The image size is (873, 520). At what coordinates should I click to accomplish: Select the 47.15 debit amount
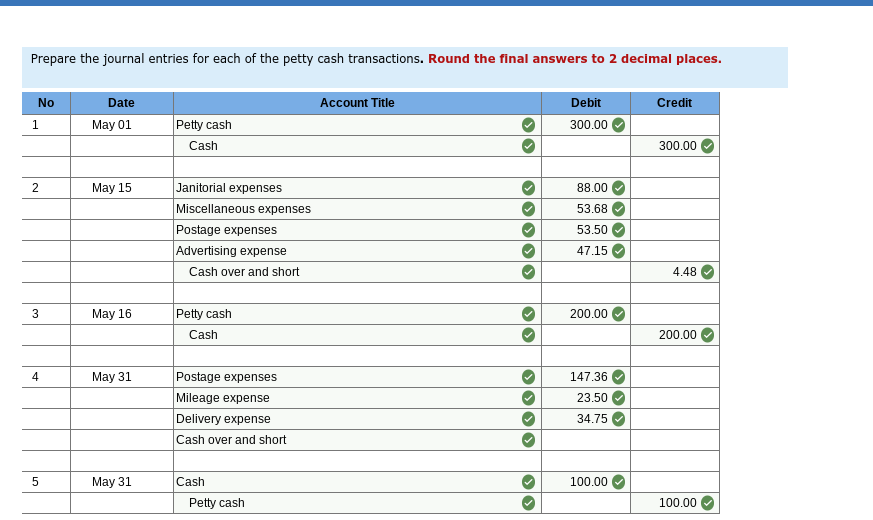pyautogui.click(x=592, y=251)
